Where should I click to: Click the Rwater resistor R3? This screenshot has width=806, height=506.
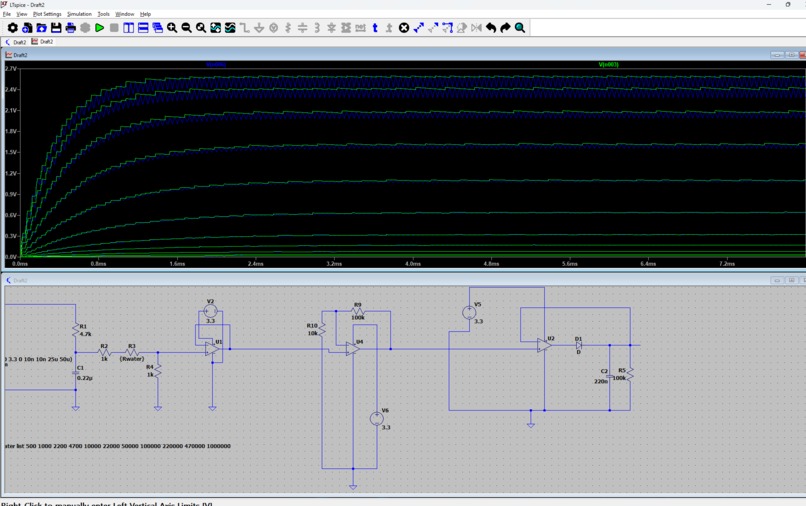click(x=132, y=352)
